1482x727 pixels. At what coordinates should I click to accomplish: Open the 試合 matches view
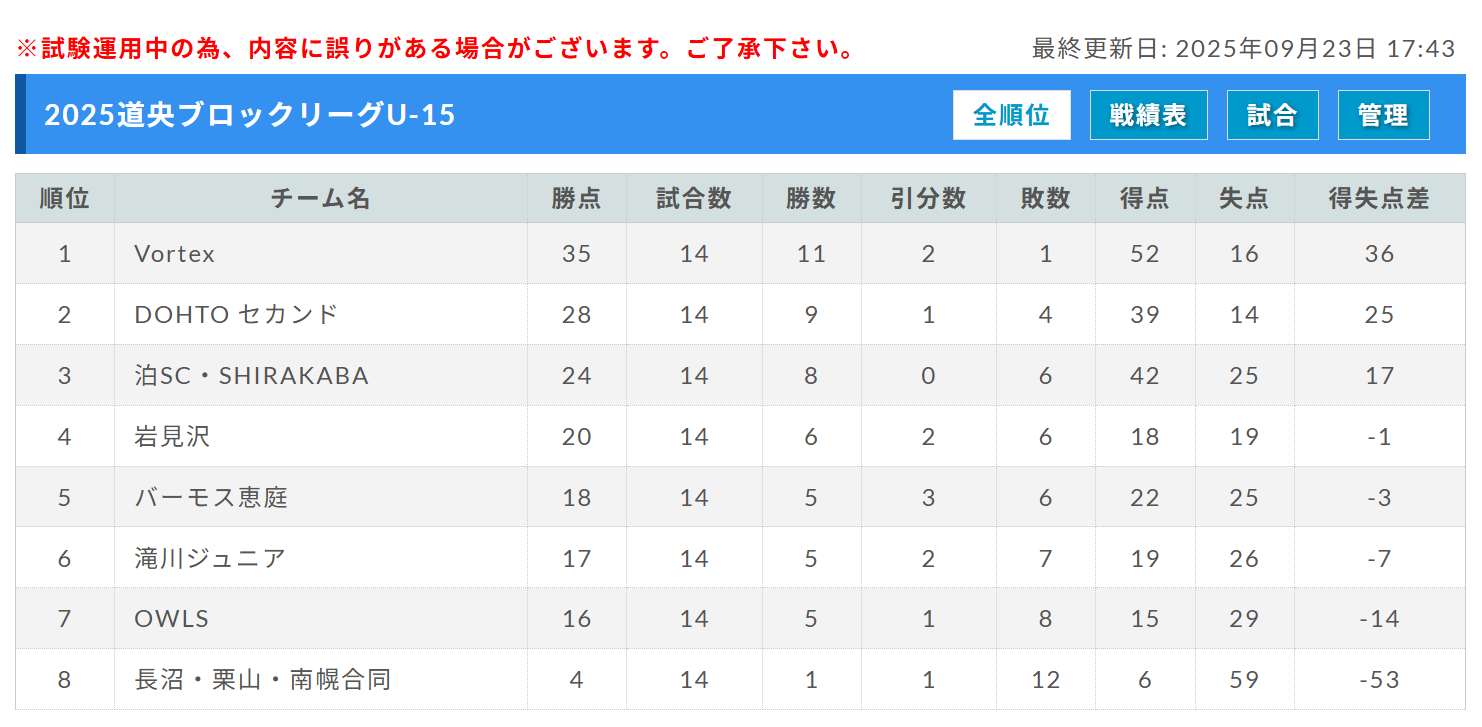[1272, 115]
